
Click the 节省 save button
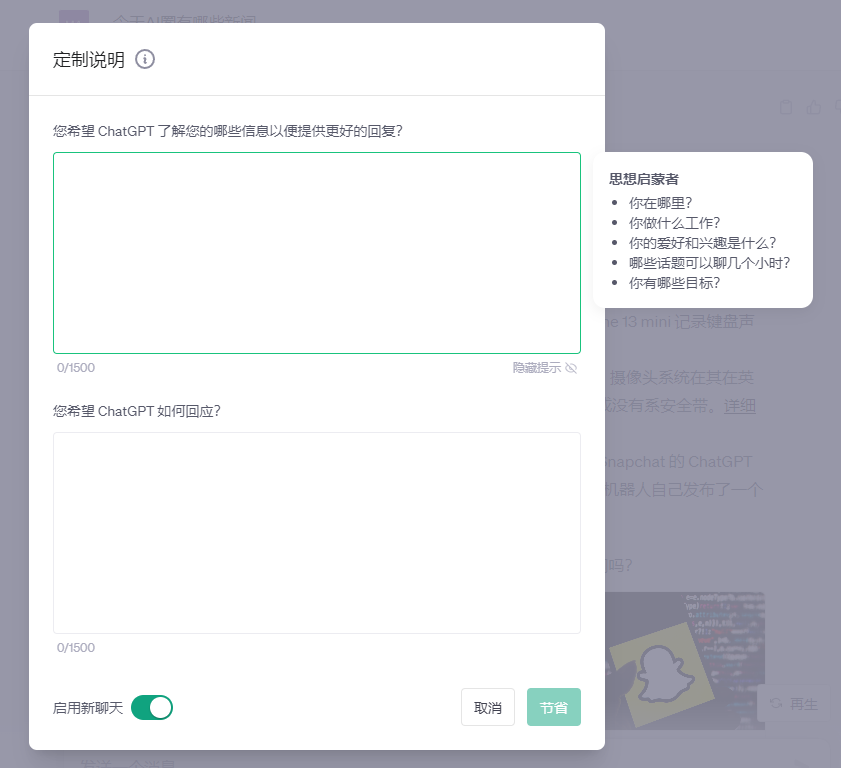pos(554,707)
